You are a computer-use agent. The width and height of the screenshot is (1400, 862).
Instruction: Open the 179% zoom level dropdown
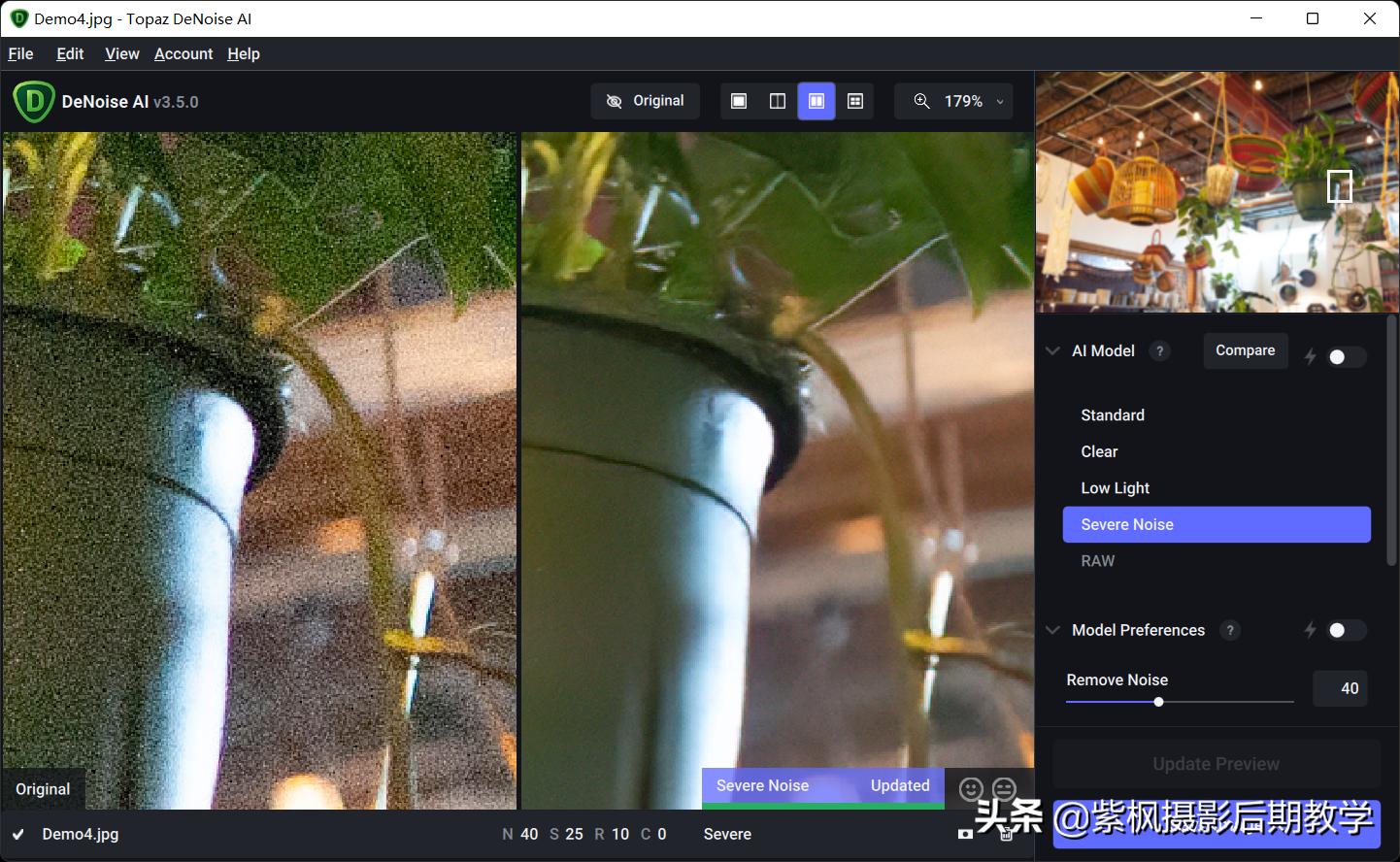coord(999,101)
